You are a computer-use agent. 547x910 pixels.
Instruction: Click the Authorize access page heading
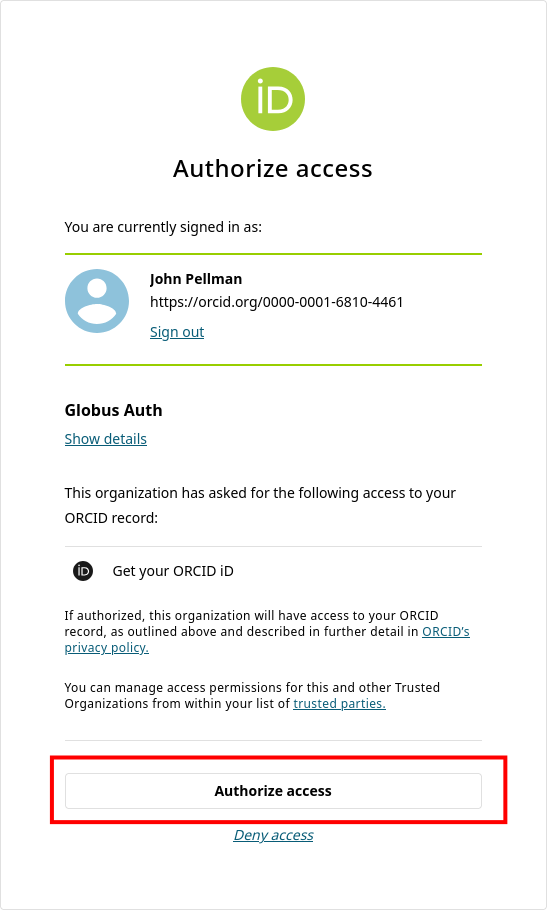tap(273, 169)
